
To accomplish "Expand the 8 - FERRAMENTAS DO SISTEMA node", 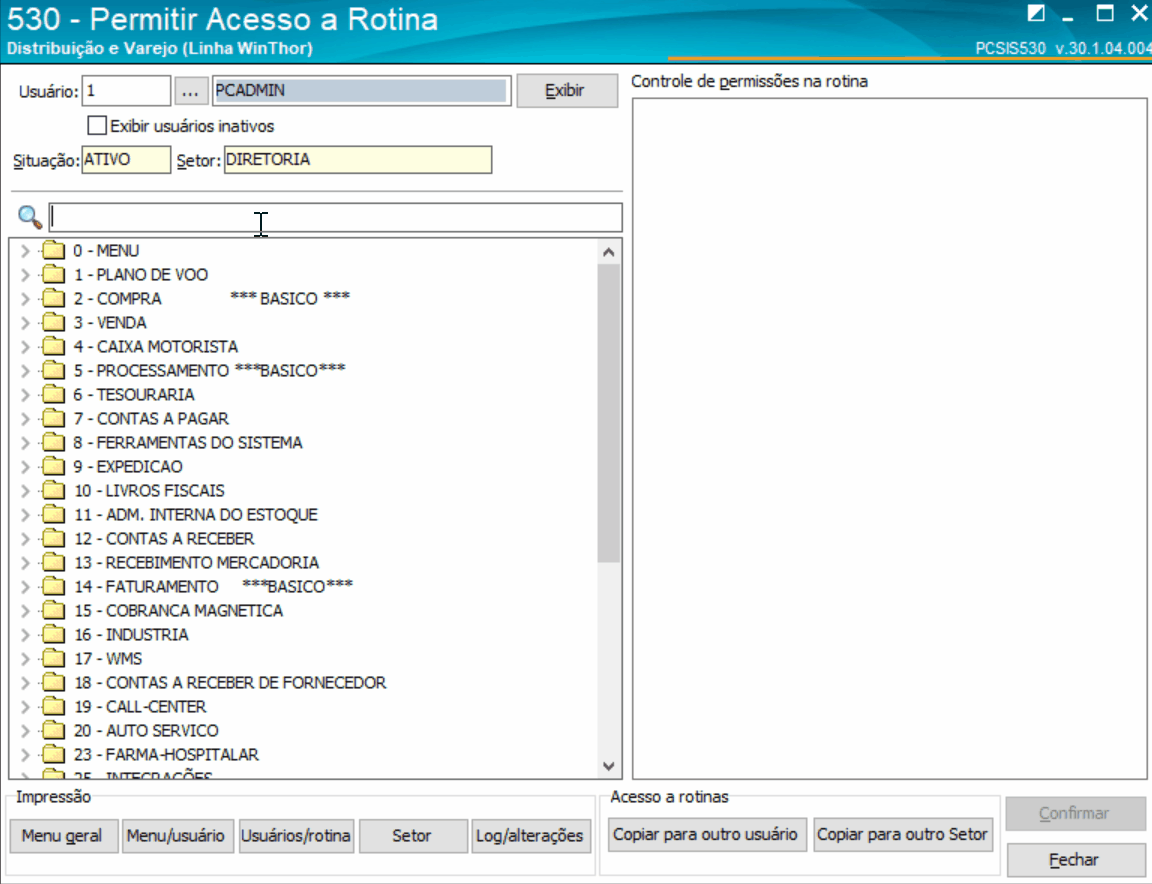I will coord(25,443).
